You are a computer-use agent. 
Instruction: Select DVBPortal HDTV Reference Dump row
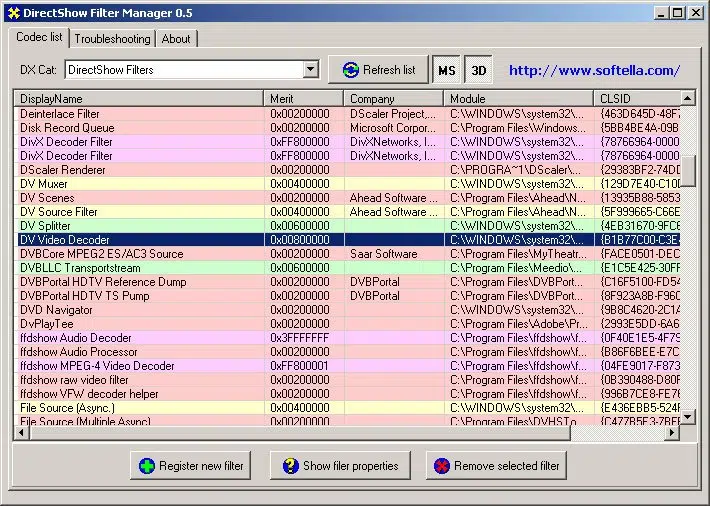coord(348,282)
